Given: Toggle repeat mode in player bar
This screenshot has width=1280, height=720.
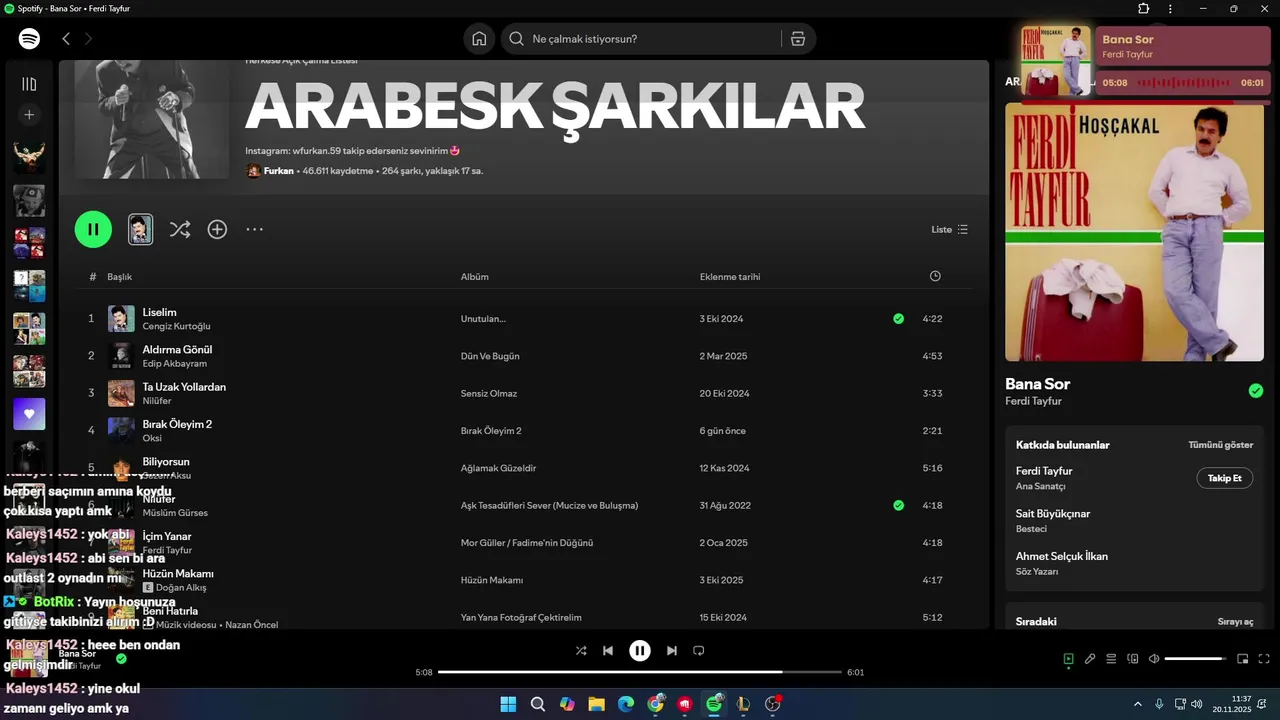Looking at the screenshot, I should pyautogui.click(x=699, y=650).
